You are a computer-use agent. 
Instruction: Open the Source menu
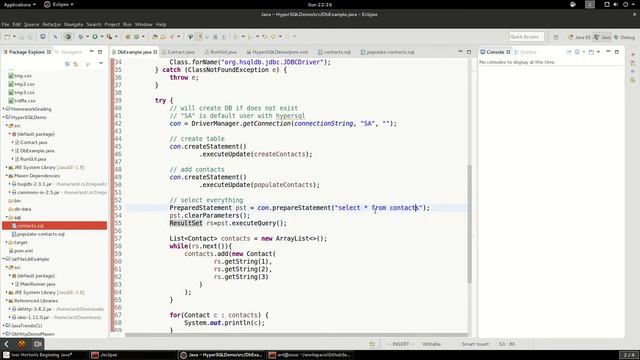pyautogui.click(x=31, y=24)
